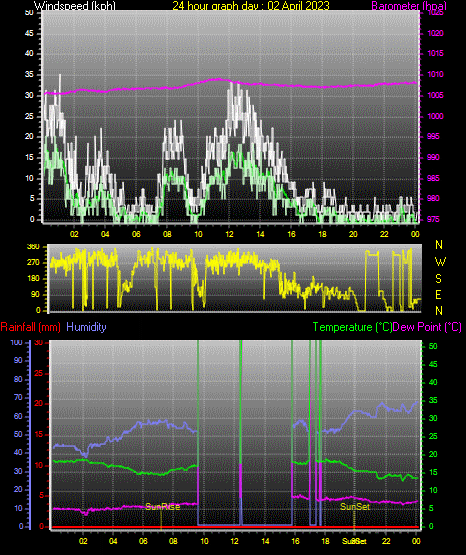Viewport: 466px width, 555px height.
Task: Click the 'Rainfall (mm)' legend label
Action: point(30,327)
